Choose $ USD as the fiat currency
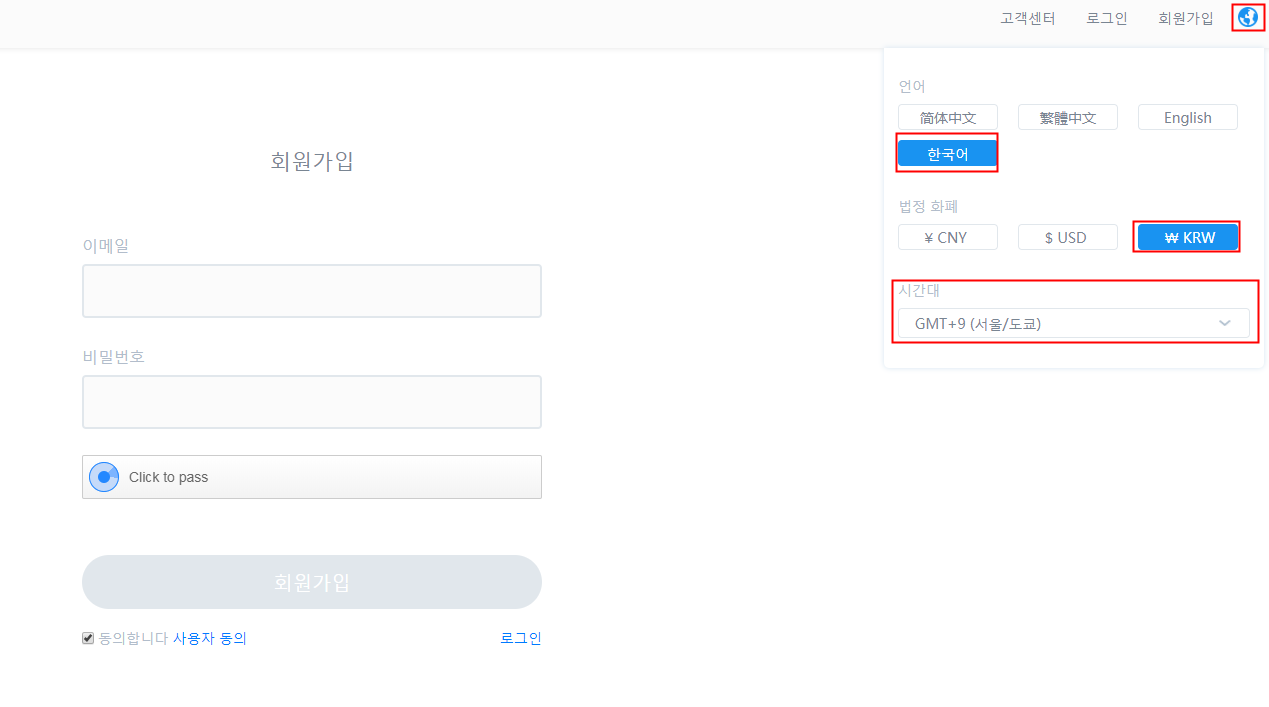This screenshot has height=707, width=1269. coord(1067,237)
